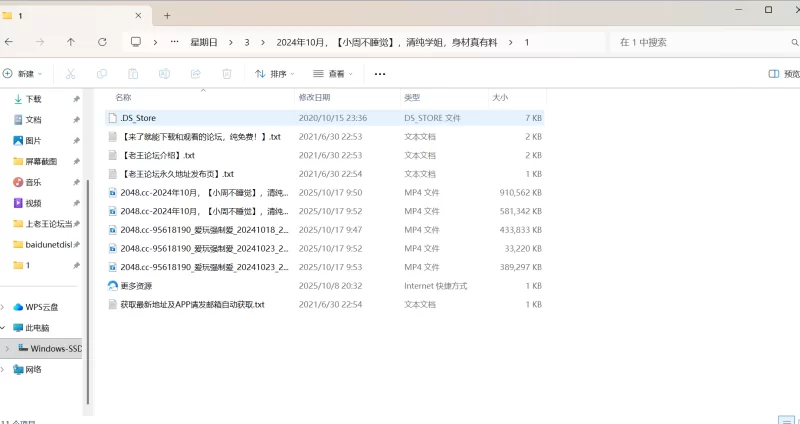Sort by the 修改日期 column header
The height and width of the screenshot is (424, 800).
[x=314, y=97]
